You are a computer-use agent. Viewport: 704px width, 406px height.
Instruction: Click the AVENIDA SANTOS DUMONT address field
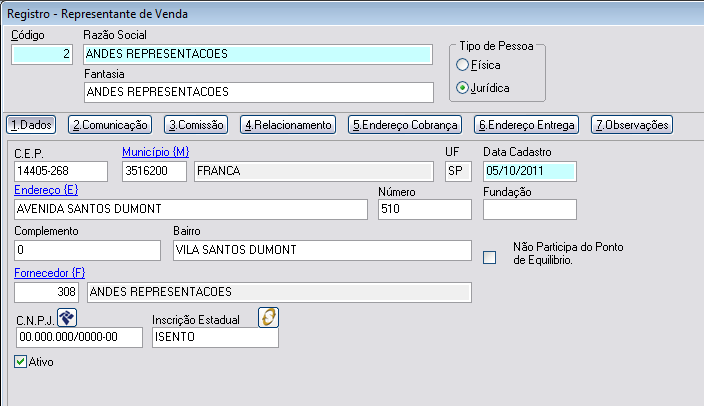pos(191,209)
